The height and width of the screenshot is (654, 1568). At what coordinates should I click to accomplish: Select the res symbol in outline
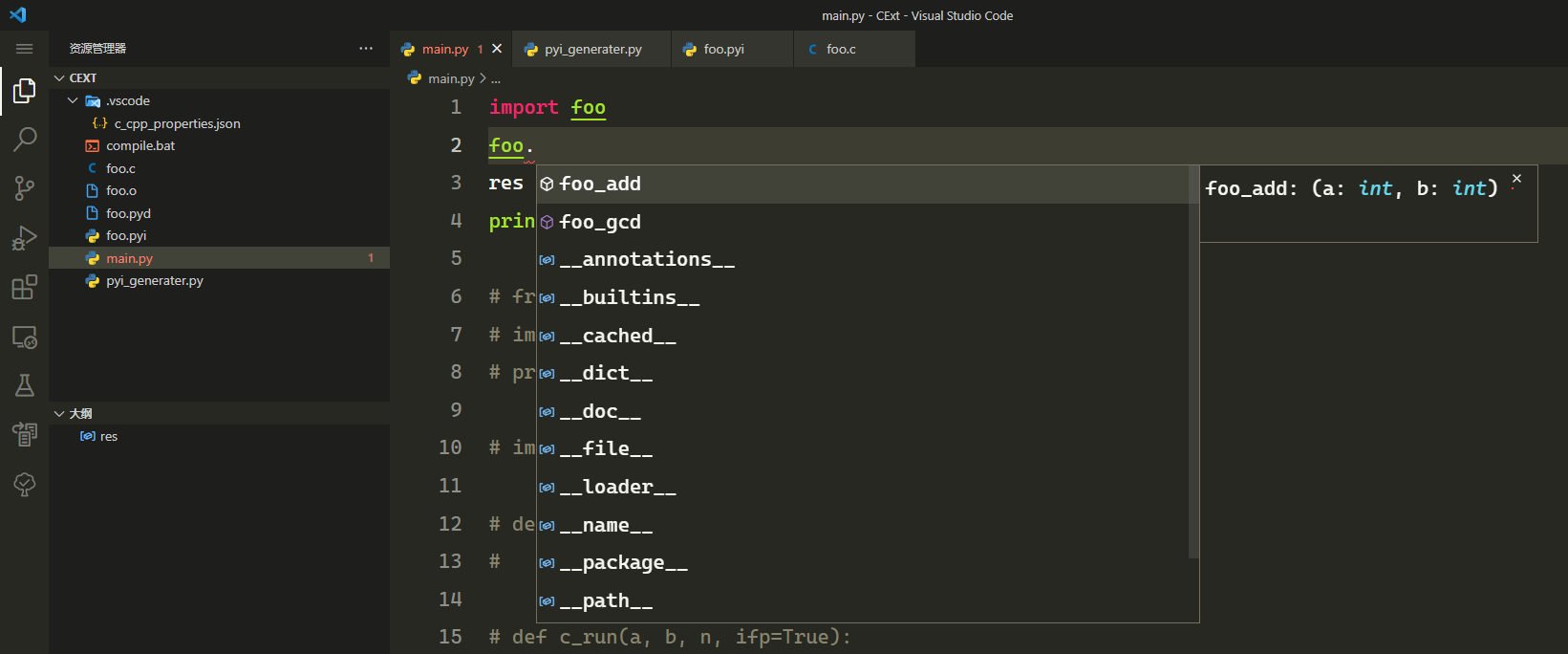click(x=109, y=437)
